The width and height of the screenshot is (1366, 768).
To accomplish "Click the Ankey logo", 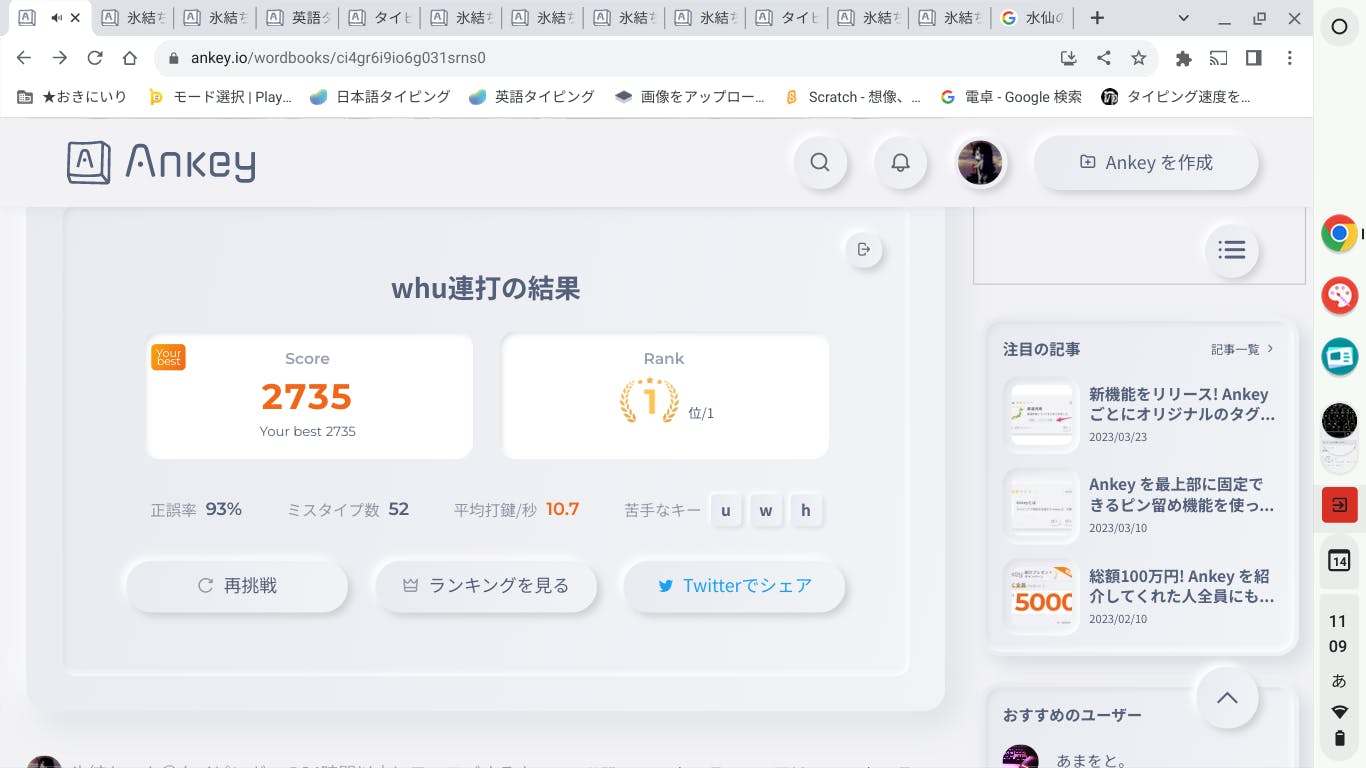I will (161, 162).
